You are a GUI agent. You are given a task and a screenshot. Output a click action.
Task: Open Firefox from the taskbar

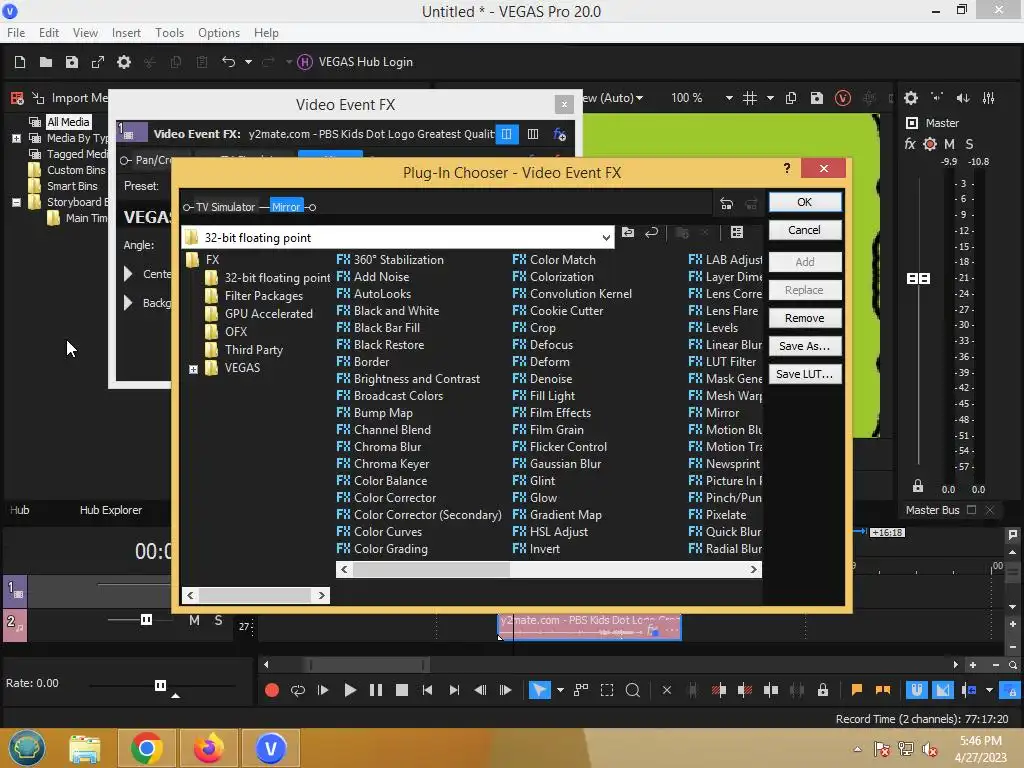[x=209, y=748]
